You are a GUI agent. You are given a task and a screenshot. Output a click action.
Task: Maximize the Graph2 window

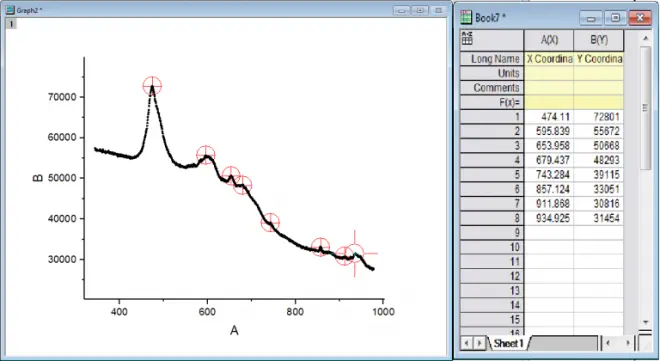(x=420, y=11)
